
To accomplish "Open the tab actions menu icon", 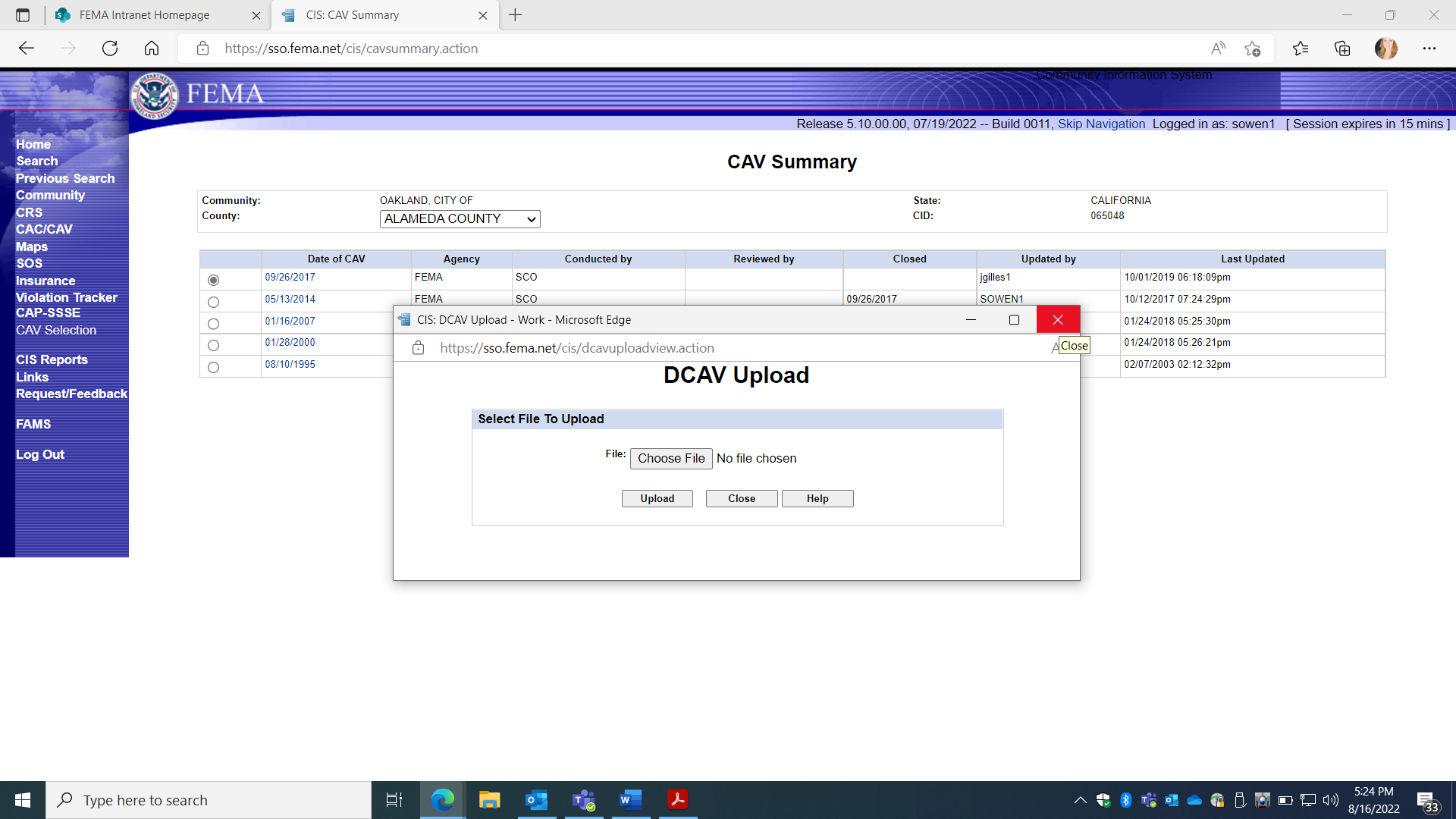I will [23, 15].
